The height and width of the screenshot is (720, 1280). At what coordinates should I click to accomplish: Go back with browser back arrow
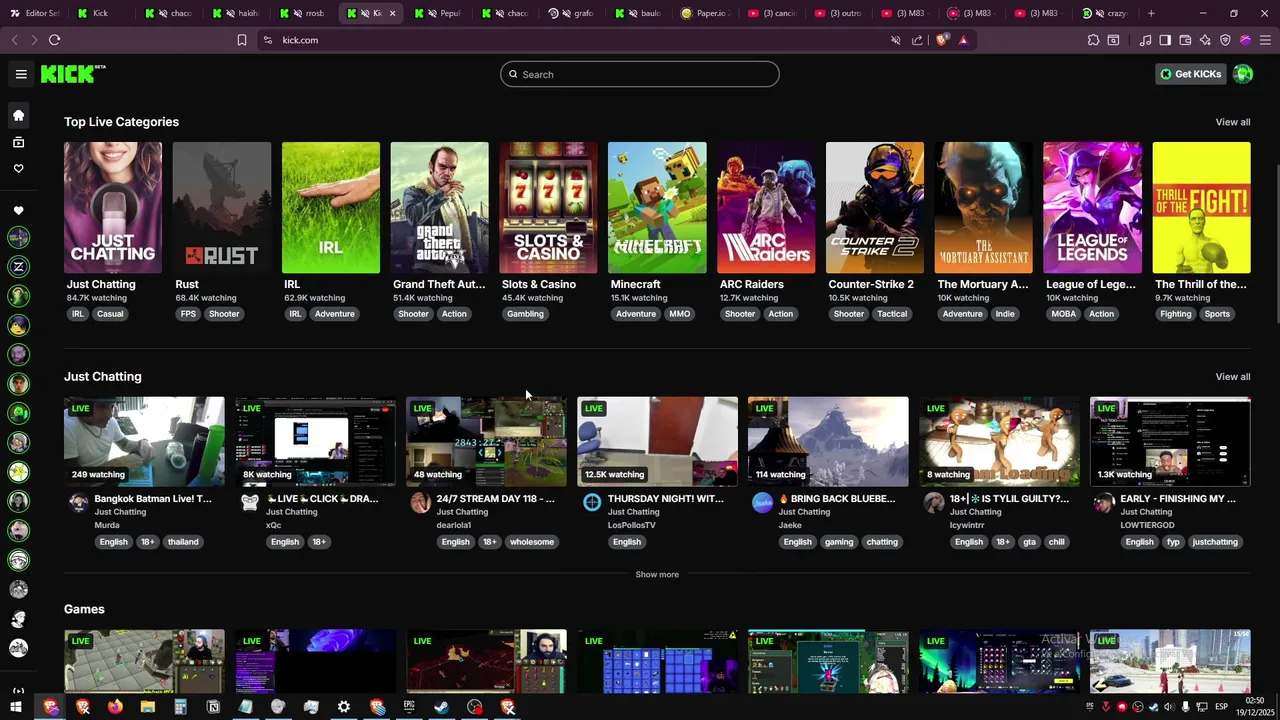pyautogui.click(x=14, y=40)
